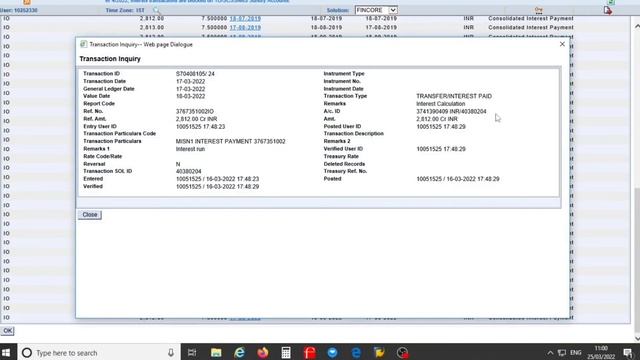Viewport: 640px width, 360px height.
Task: Open the taskbar clock showing 11:00
Action: click(x=601, y=353)
